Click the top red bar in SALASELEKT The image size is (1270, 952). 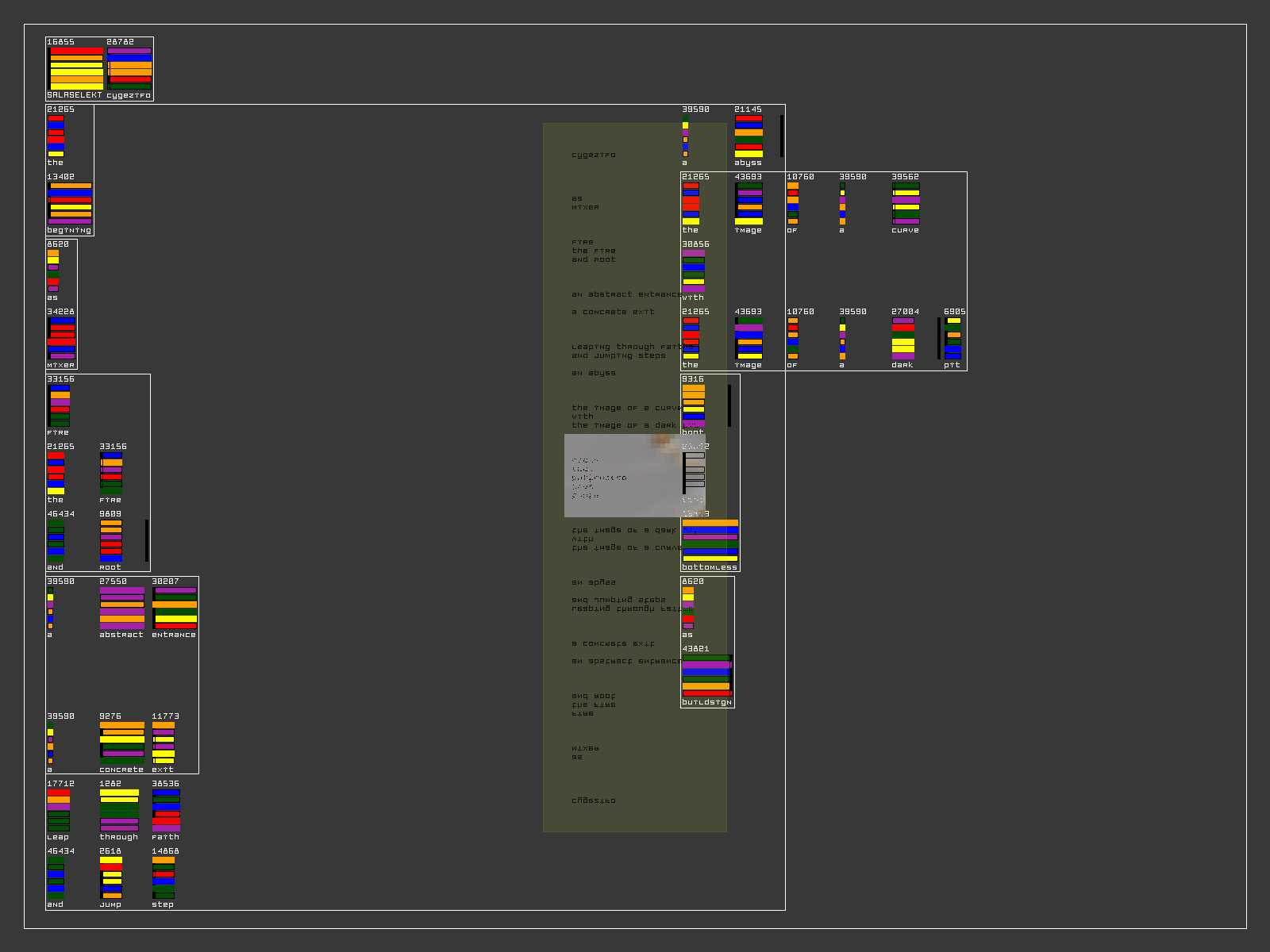click(x=76, y=51)
